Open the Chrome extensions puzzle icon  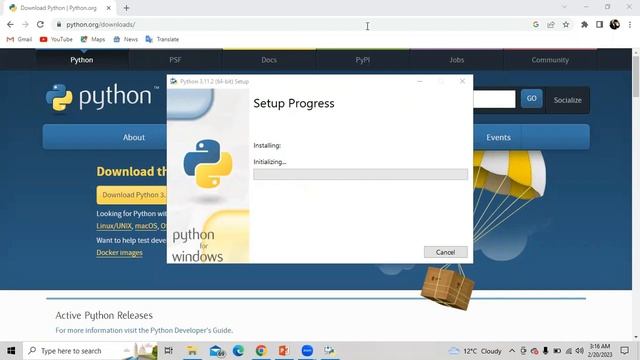[x=584, y=24]
